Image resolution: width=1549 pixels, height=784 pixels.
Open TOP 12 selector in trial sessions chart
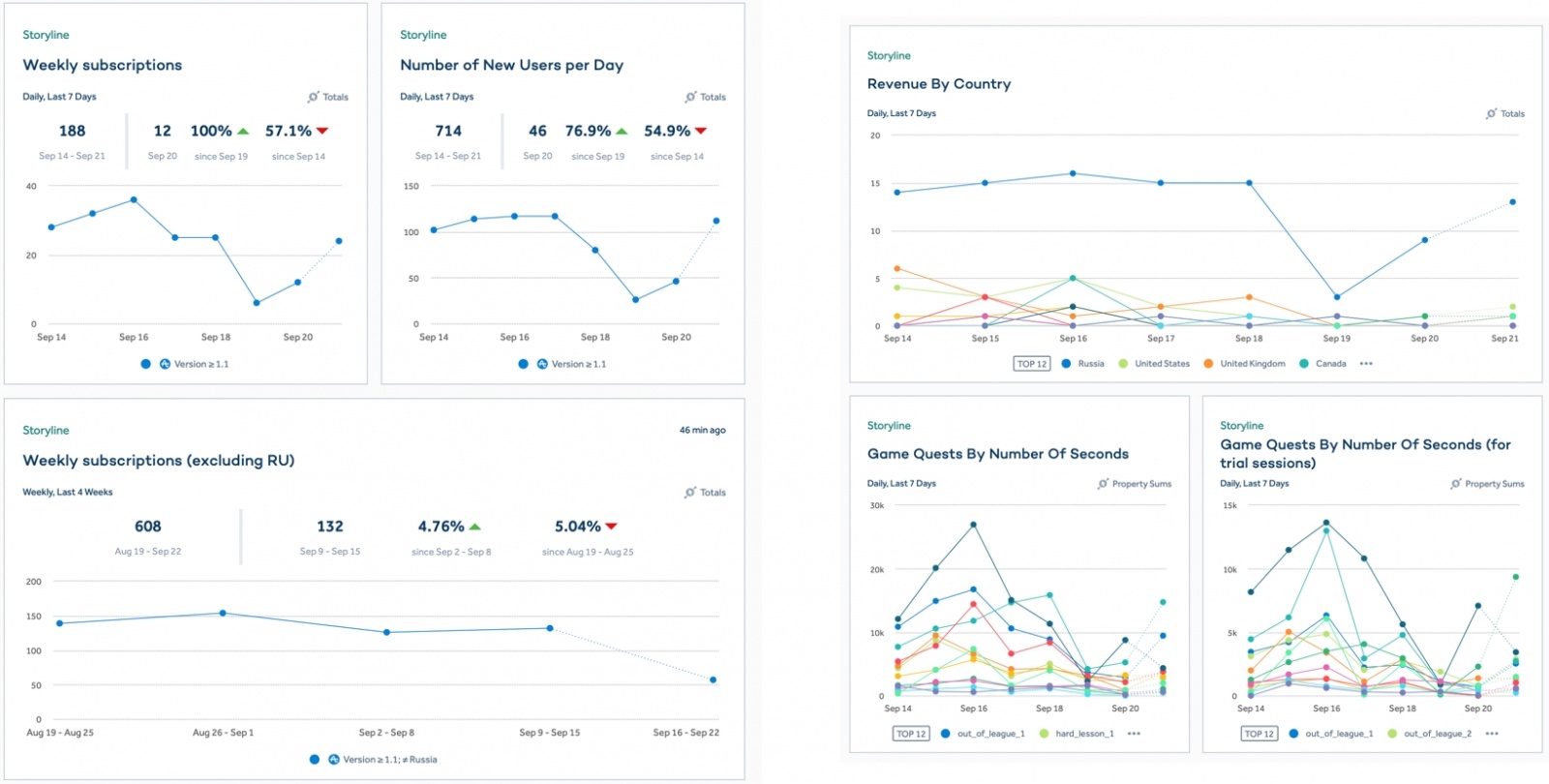coord(1259,734)
